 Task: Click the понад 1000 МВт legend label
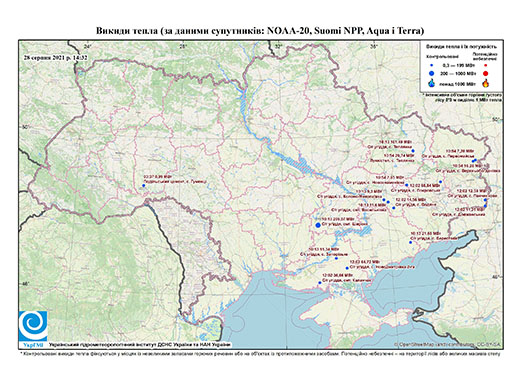pos(457,83)
